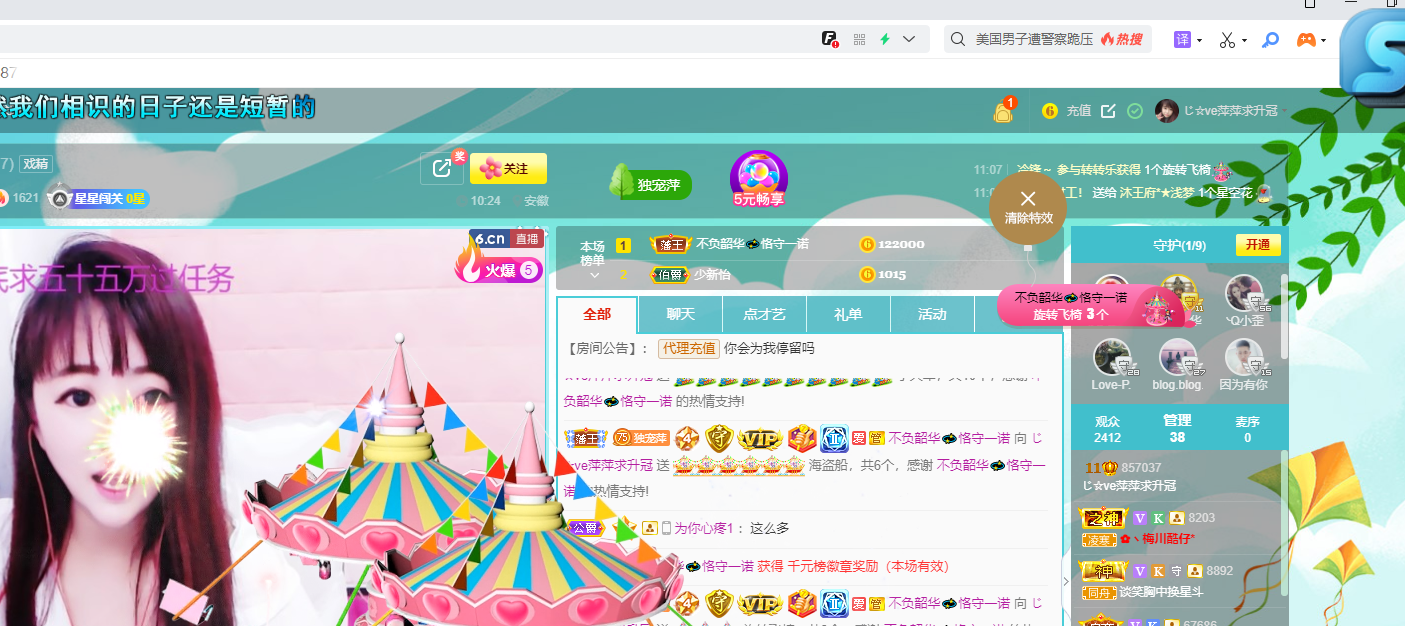
Task: Switch to the 聊天 tab
Action: pos(680,314)
